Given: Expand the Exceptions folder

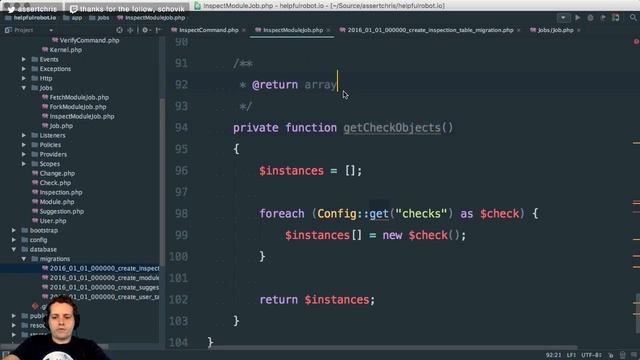Looking at the screenshot, I should 24,69.
